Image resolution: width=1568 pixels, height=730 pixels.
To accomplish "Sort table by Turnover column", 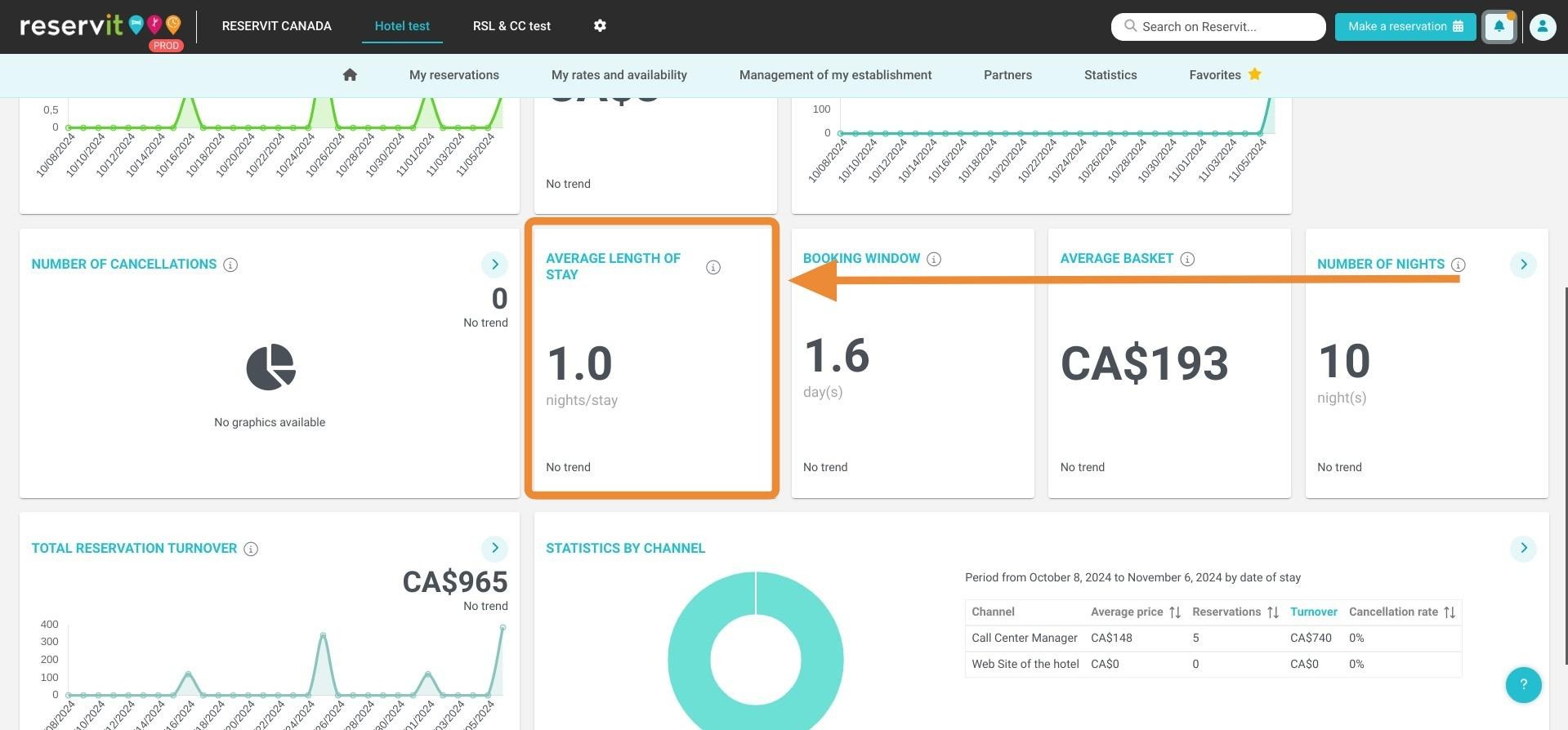I will (1313, 612).
